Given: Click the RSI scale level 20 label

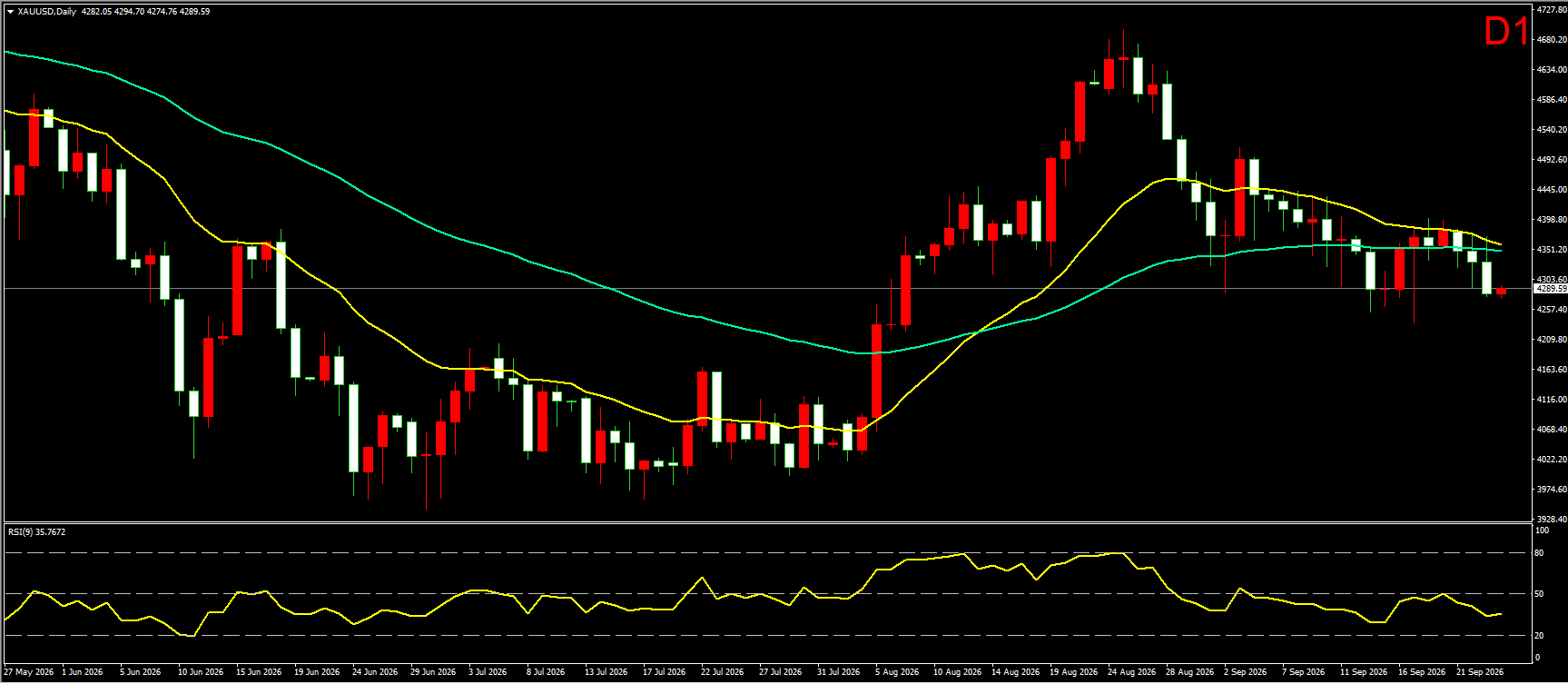Looking at the screenshot, I should point(1539,635).
